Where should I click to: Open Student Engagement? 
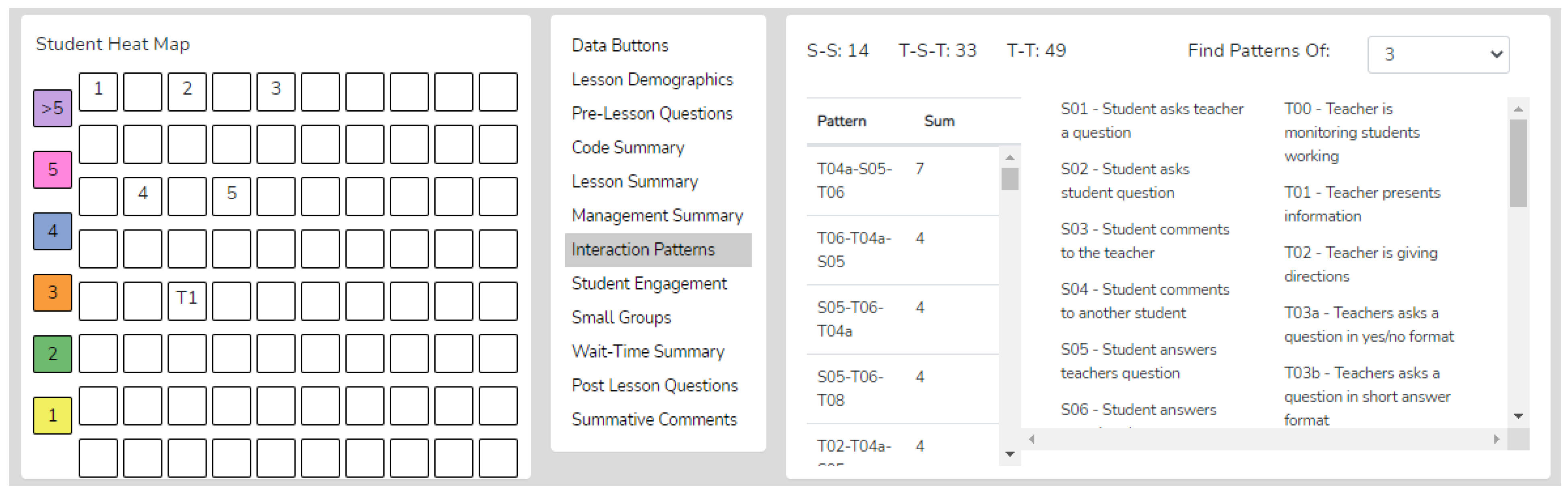tap(649, 283)
